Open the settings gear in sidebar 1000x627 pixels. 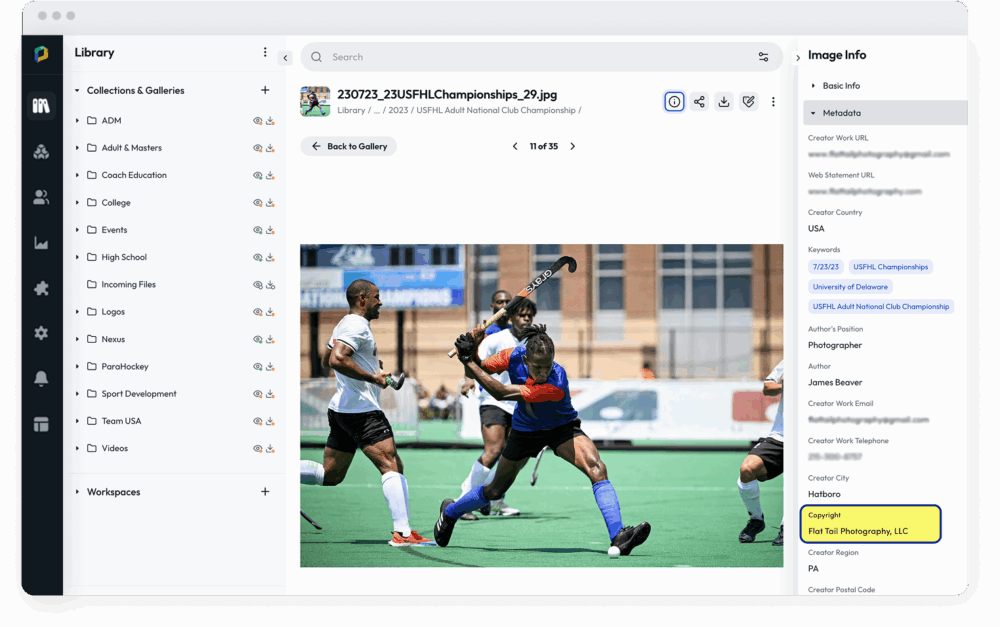tap(41, 333)
